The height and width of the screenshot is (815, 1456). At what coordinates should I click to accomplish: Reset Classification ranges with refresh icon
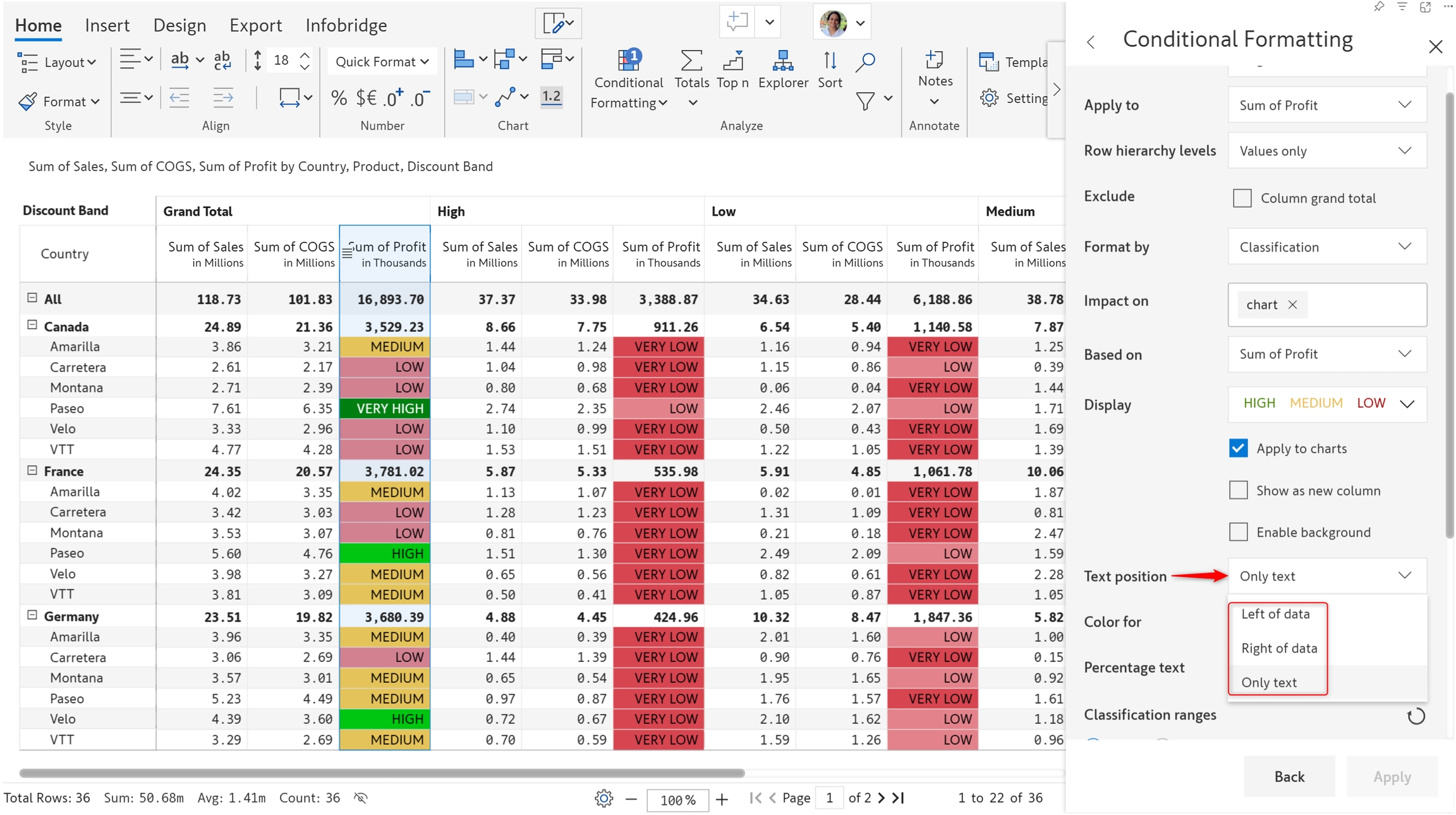pos(1416,716)
